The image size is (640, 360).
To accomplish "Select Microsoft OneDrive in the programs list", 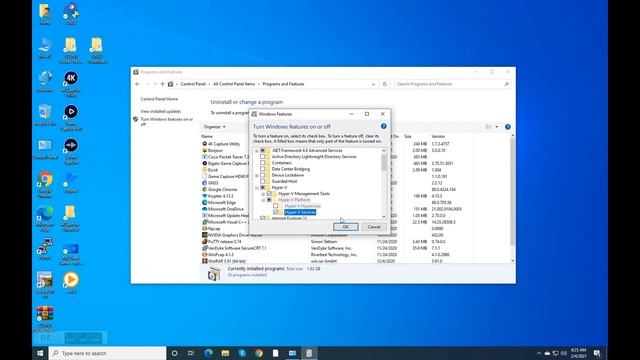I will pos(225,209).
